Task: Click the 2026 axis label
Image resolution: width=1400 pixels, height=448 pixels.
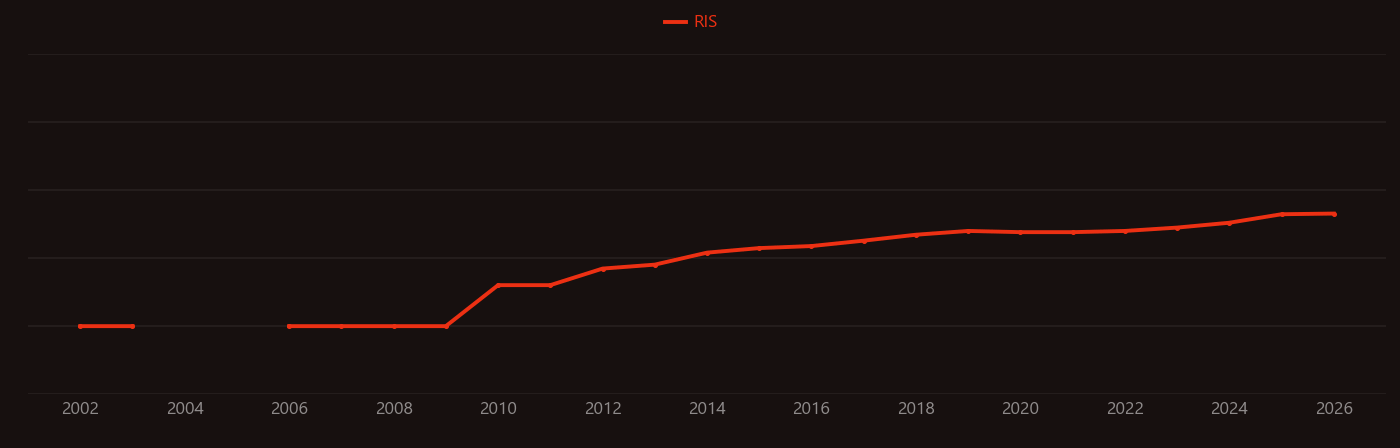Action: click(x=1334, y=409)
